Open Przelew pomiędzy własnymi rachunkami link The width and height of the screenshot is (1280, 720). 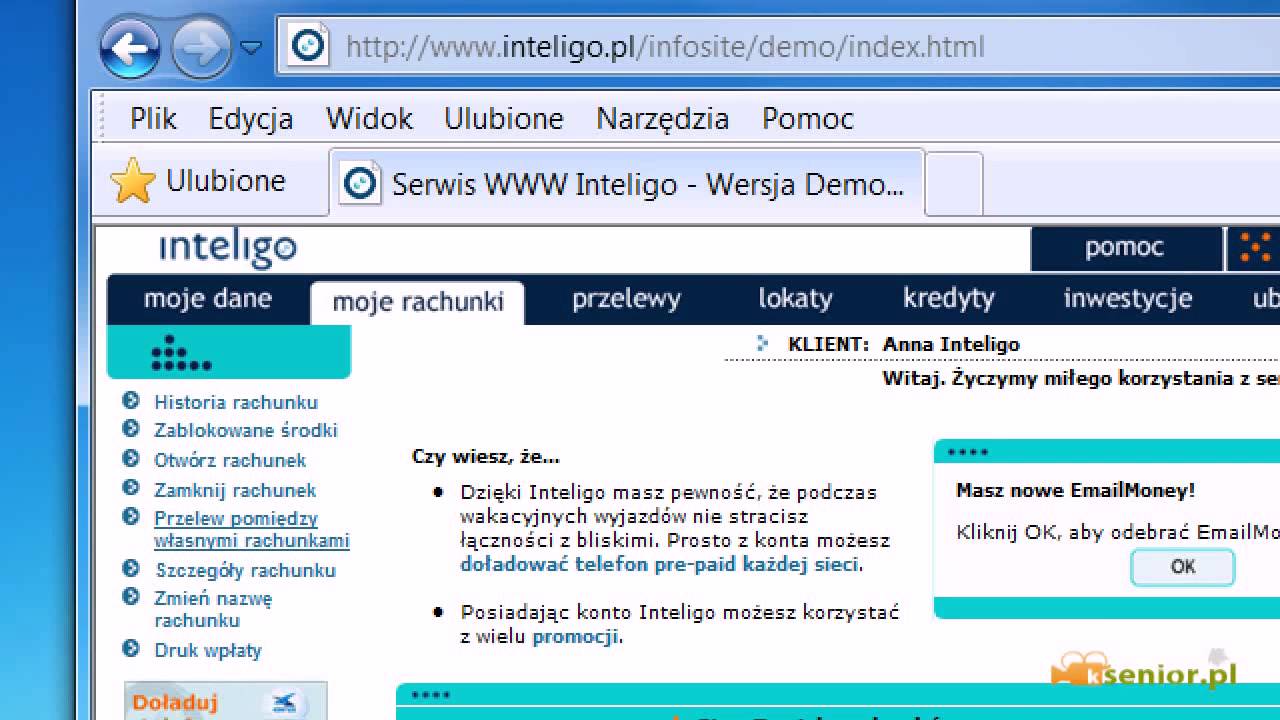pyautogui.click(x=252, y=530)
